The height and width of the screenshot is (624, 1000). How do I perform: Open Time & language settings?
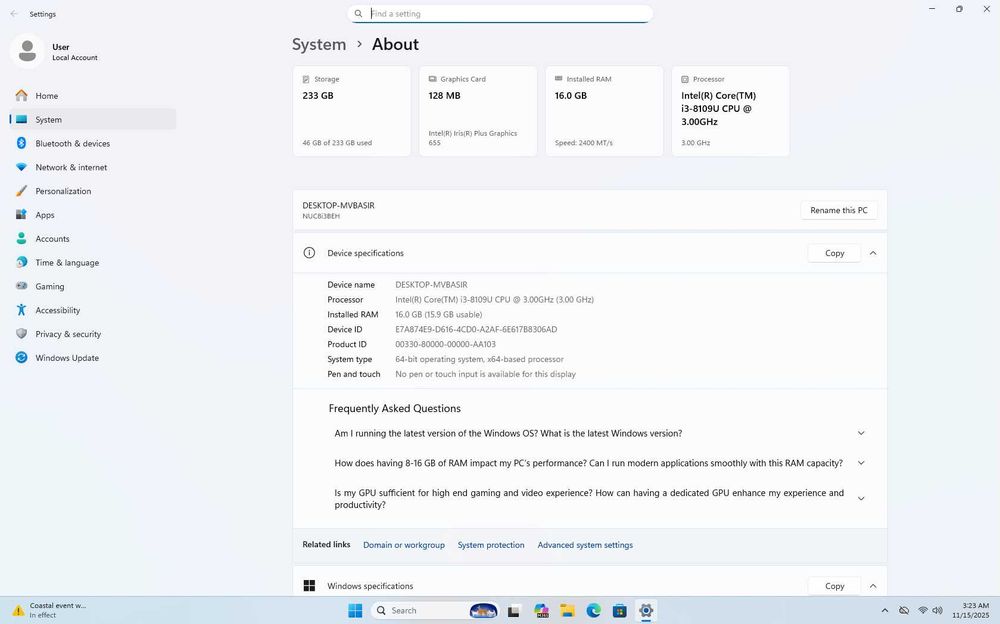coord(92,262)
